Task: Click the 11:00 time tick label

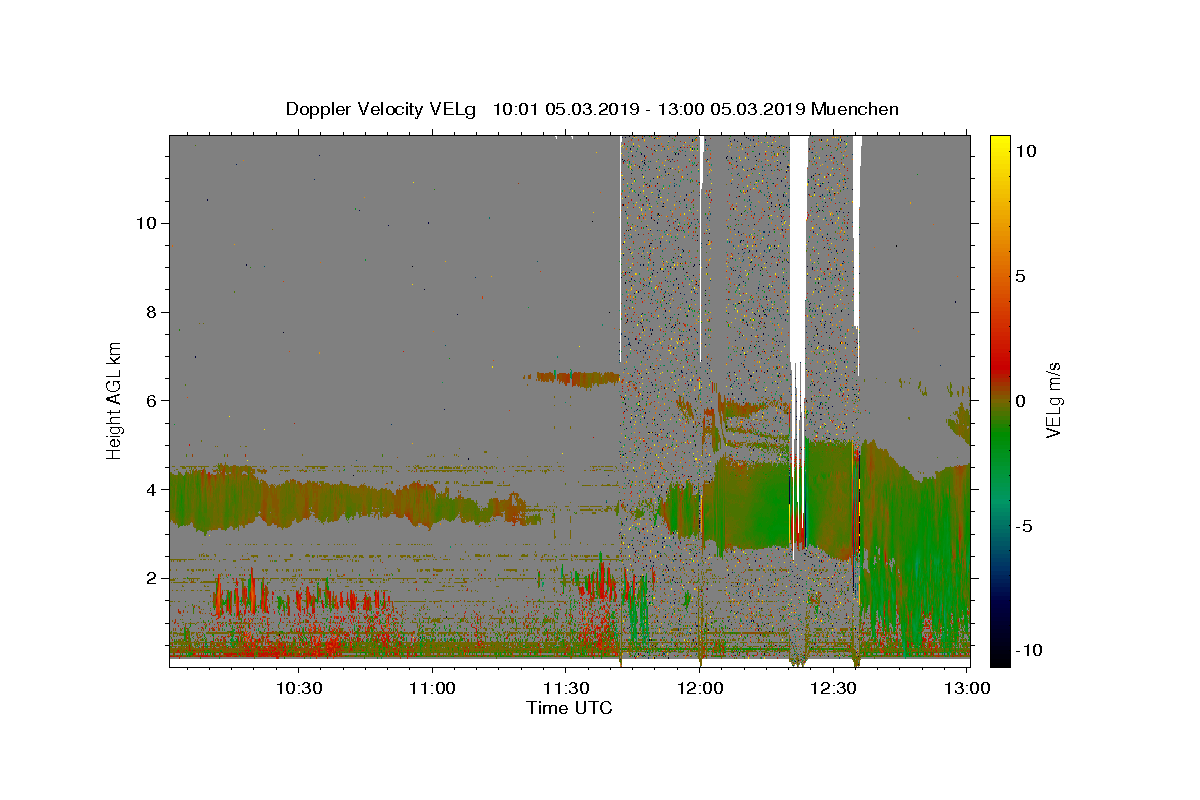Action: coord(433,688)
